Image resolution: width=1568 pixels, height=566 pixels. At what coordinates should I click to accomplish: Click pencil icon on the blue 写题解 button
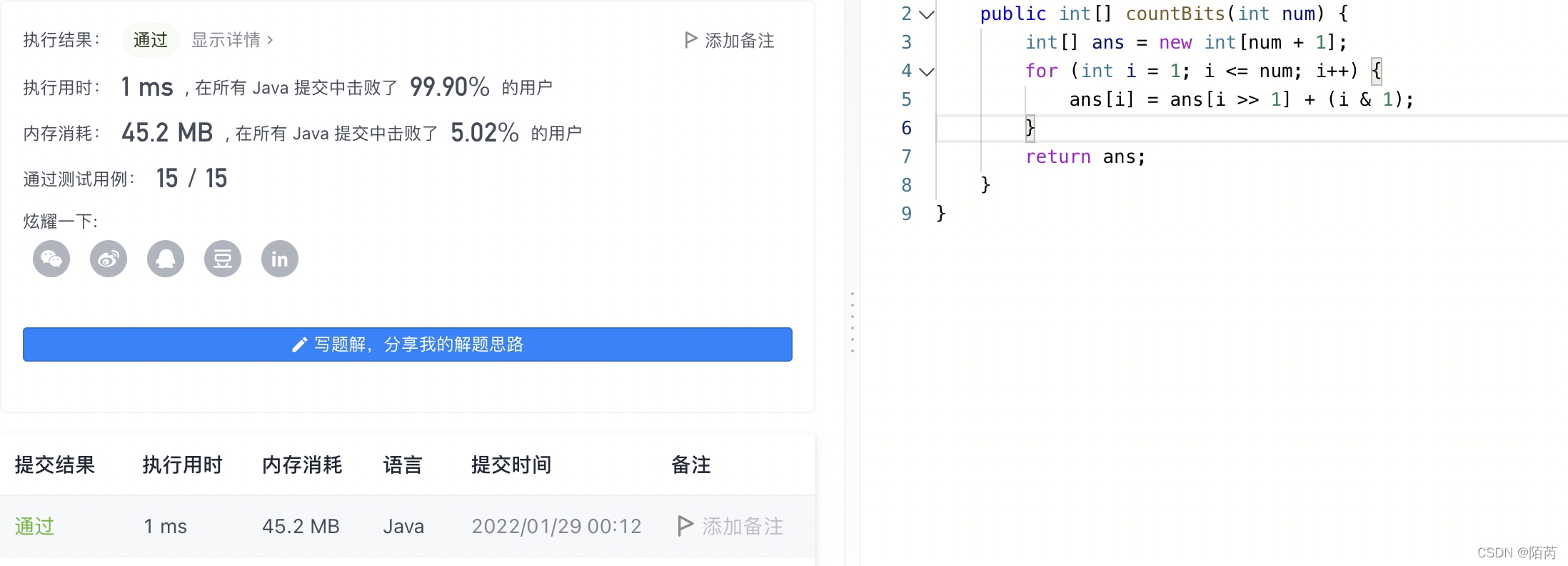[x=300, y=344]
